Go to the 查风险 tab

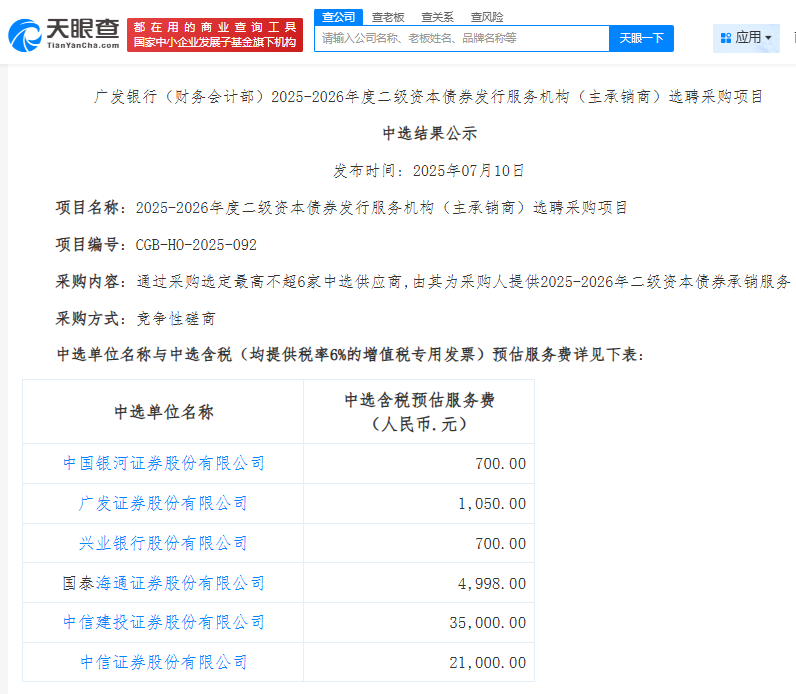coord(486,17)
